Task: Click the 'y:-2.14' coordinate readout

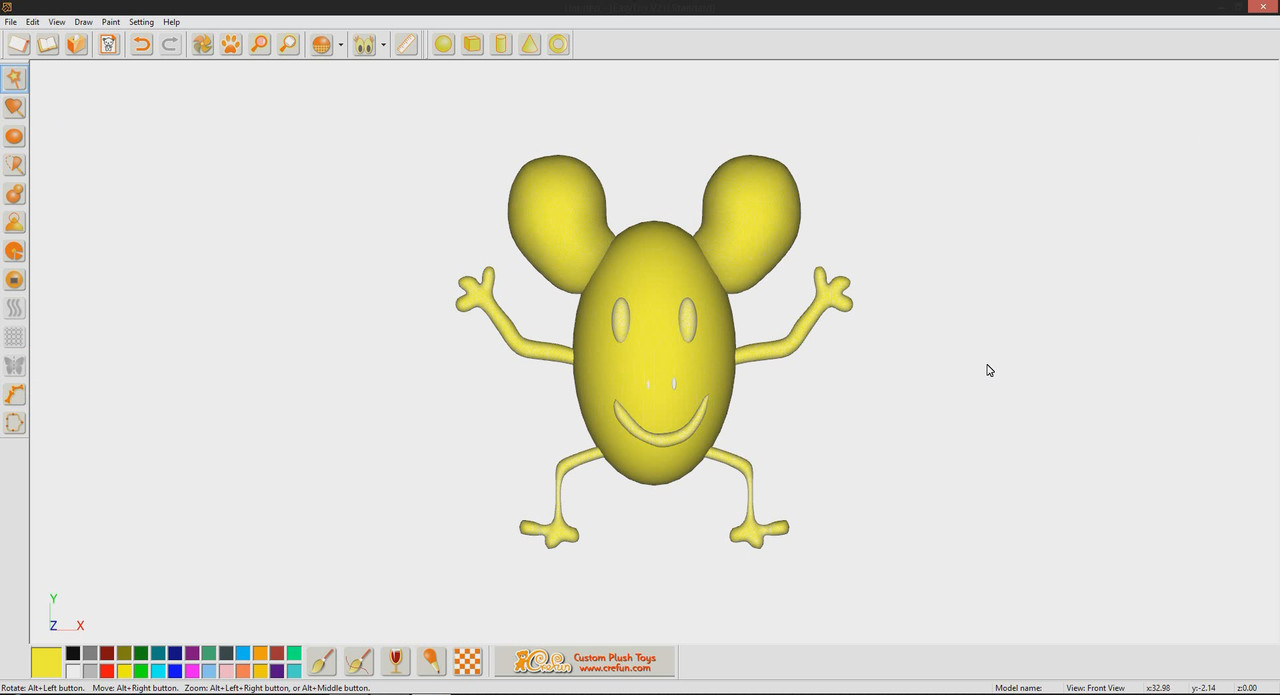Action: 1203,688
